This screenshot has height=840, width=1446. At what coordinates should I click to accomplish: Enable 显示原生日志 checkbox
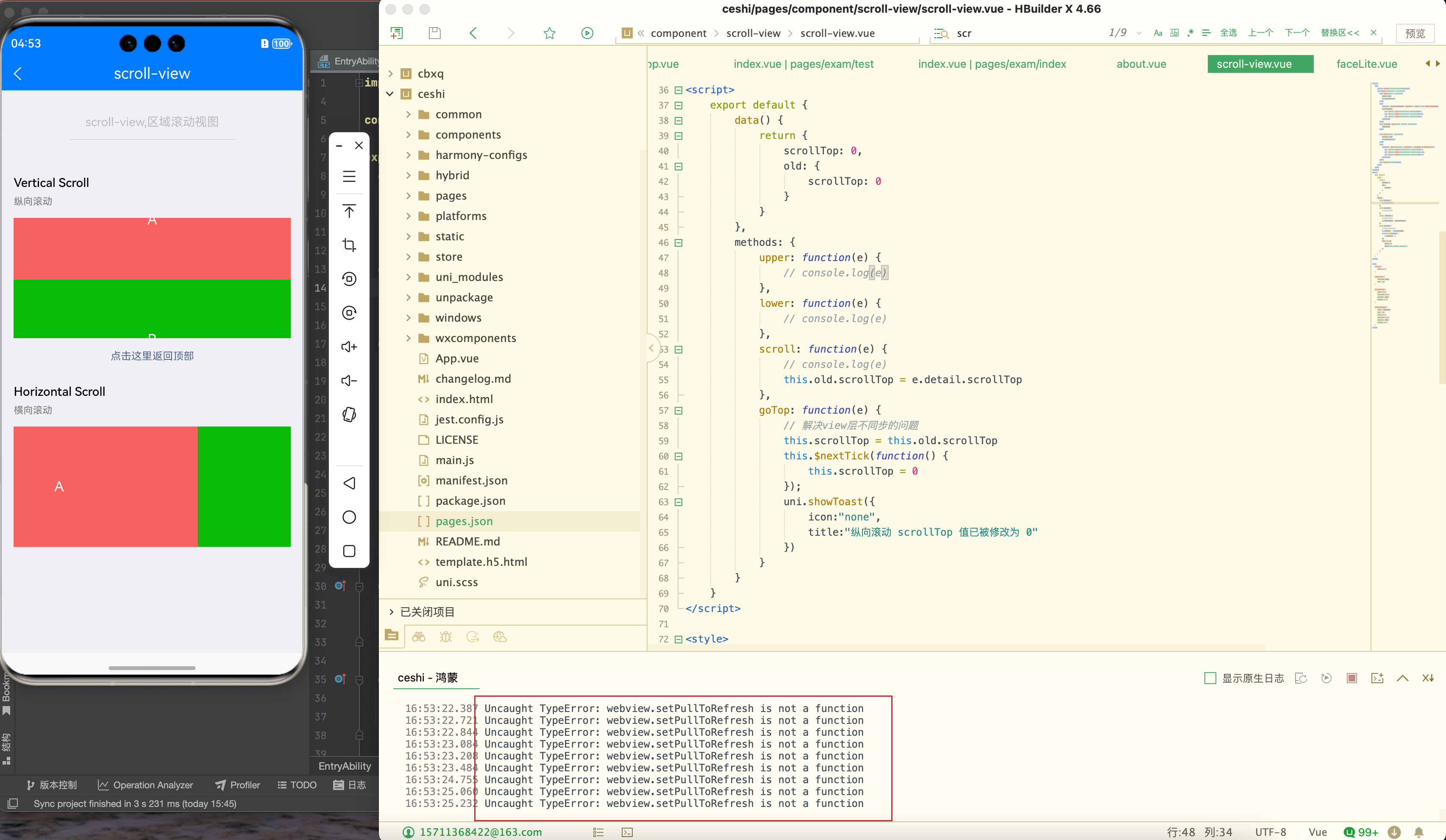[x=1210, y=678]
